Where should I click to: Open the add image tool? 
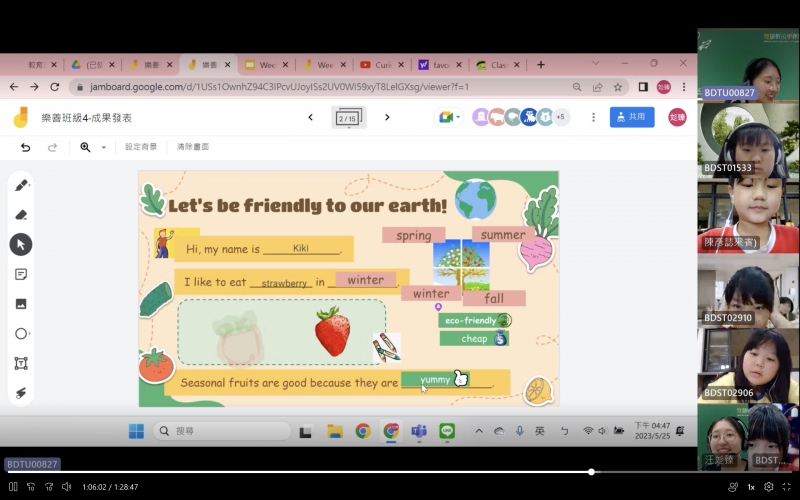(x=21, y=304)
